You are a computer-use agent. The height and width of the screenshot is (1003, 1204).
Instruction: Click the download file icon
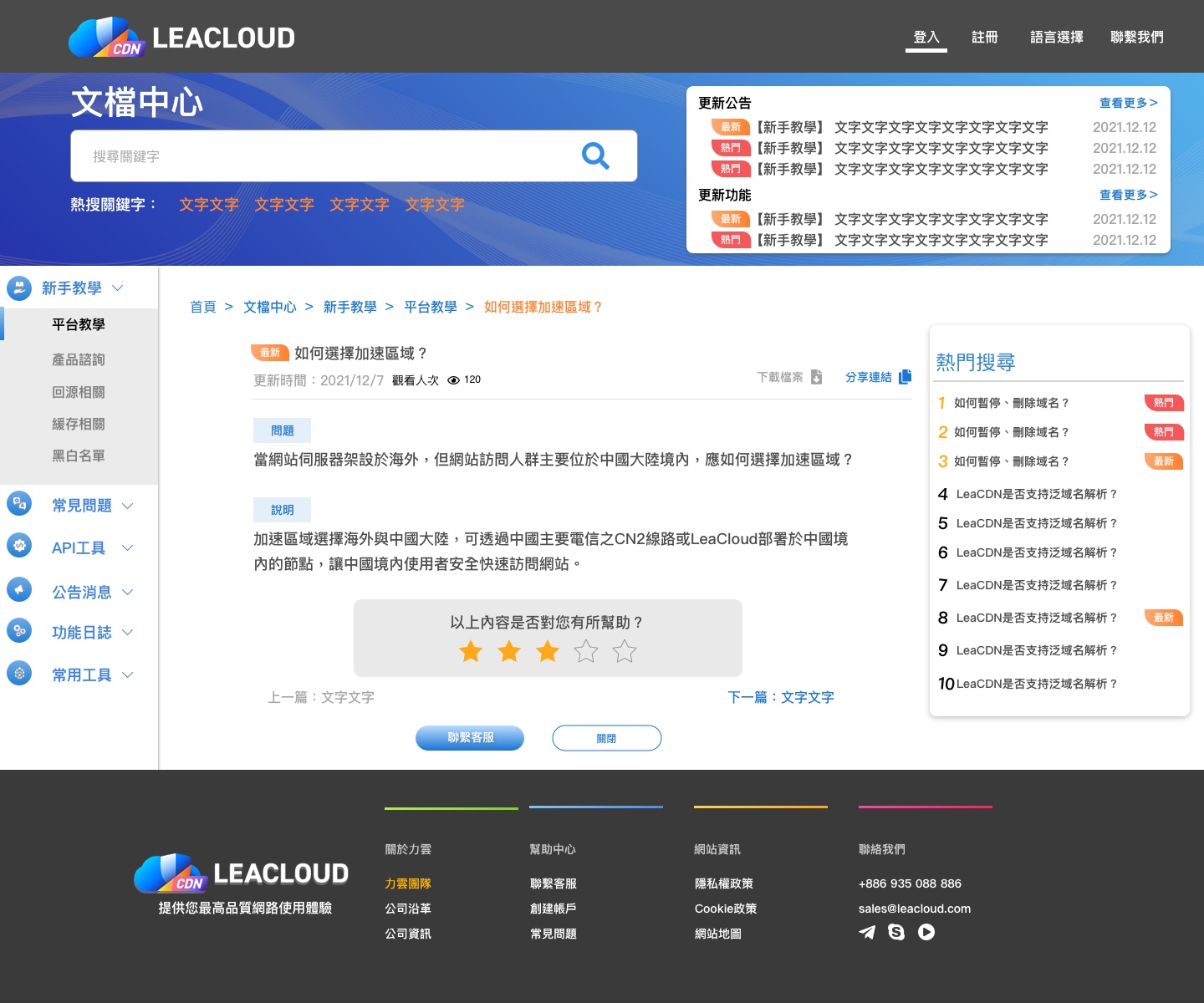pos(817,377)
